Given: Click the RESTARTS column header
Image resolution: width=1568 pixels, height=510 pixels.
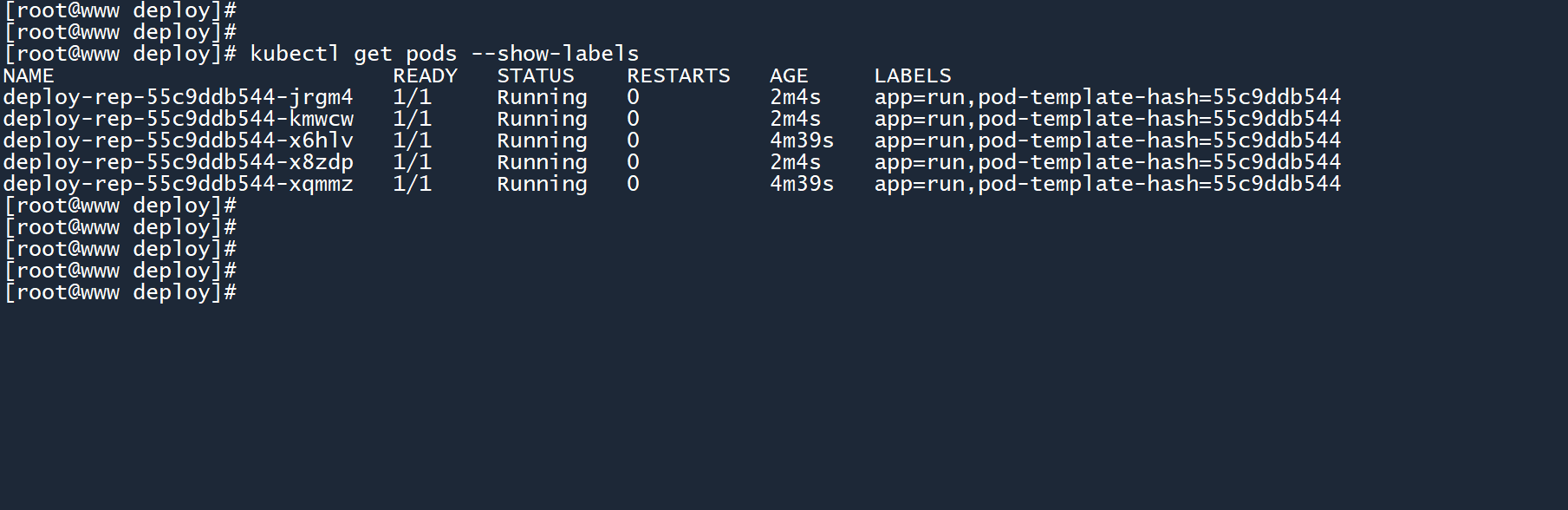Looking at the screenshot, I should pos(678,75).
